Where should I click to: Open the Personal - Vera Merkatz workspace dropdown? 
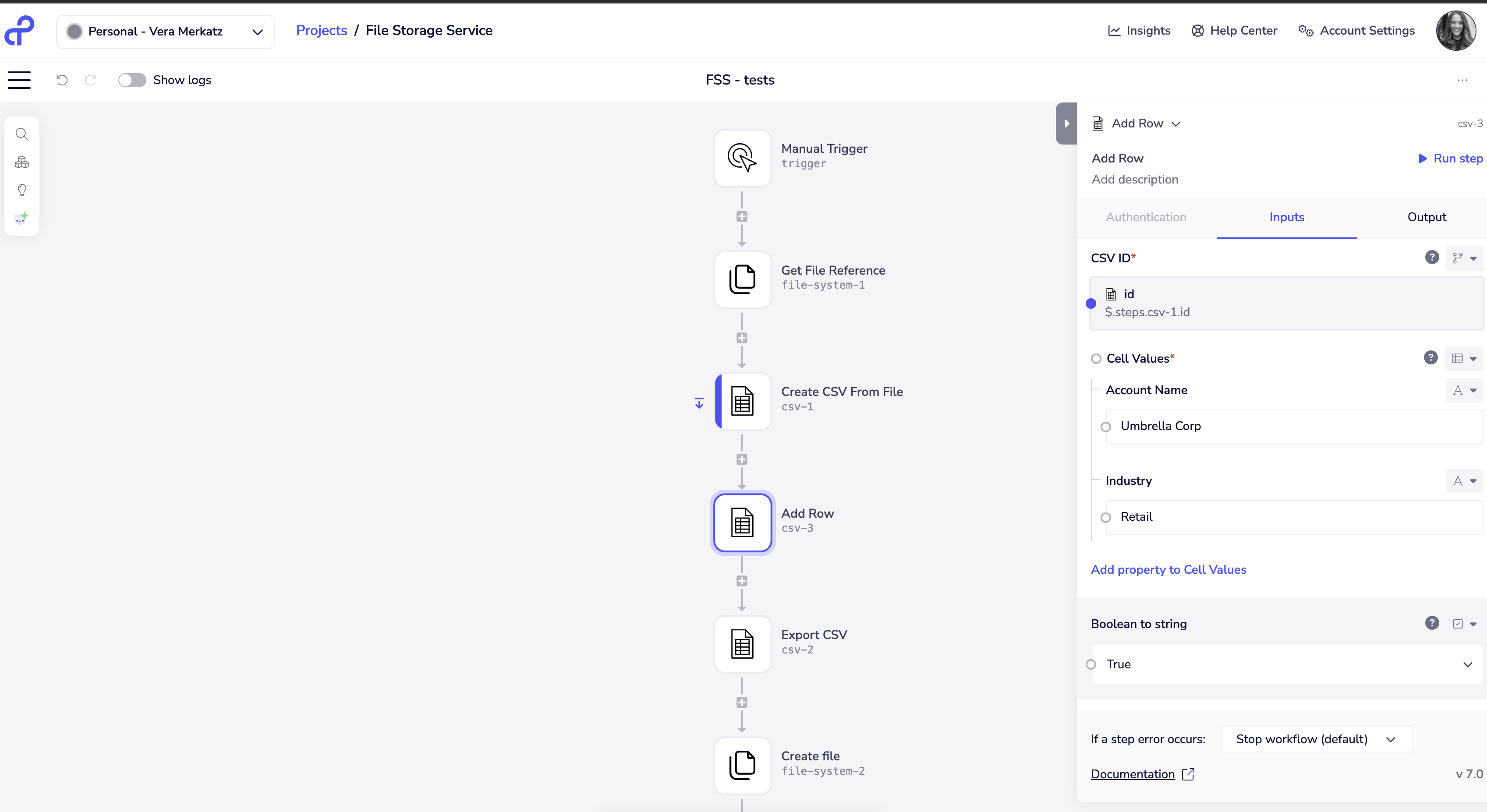pyautogui.click(x=166, y=31)
